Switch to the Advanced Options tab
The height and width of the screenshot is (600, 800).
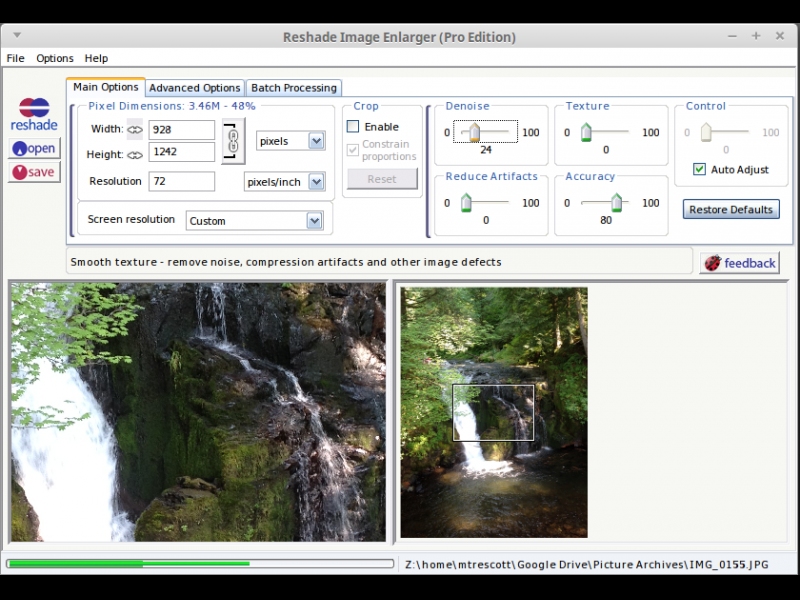(x=194, y=88)
